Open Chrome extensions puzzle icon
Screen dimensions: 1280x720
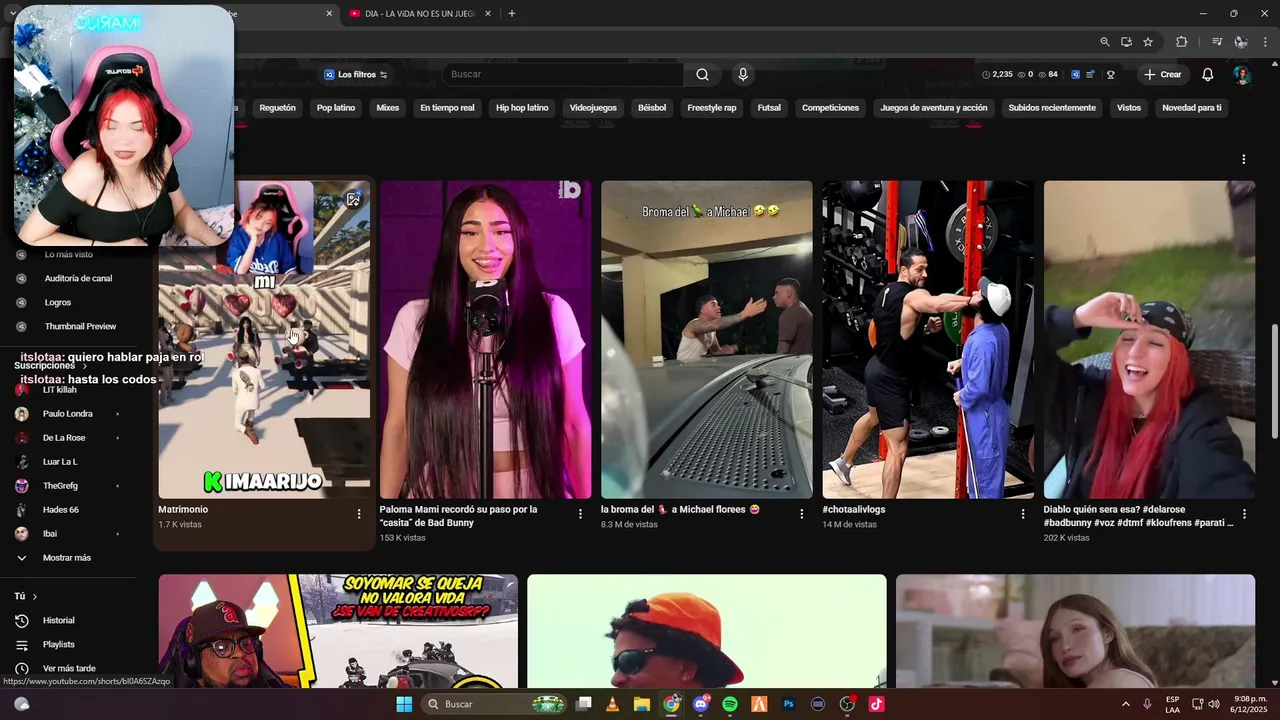pos(1181,42)
